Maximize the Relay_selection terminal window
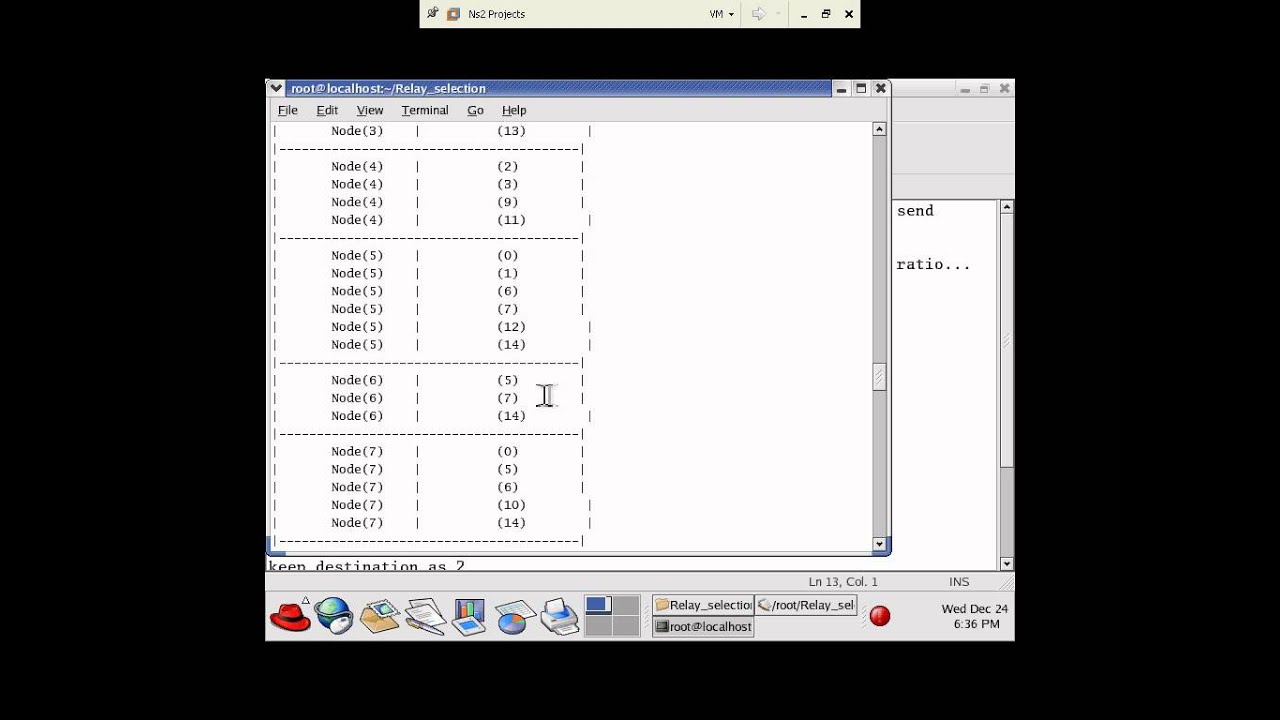 click(861, 89)
